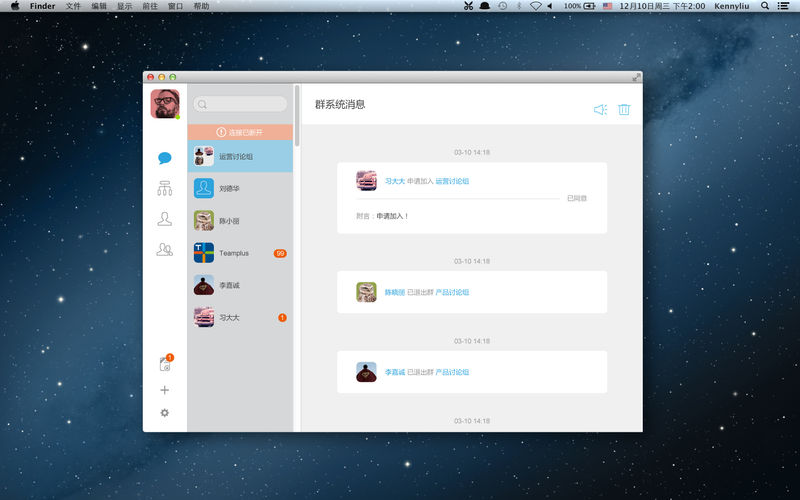This screenshot has width=800, height=500.
Task: Click the speaker mute icon in header
Action: pos(600,110)
